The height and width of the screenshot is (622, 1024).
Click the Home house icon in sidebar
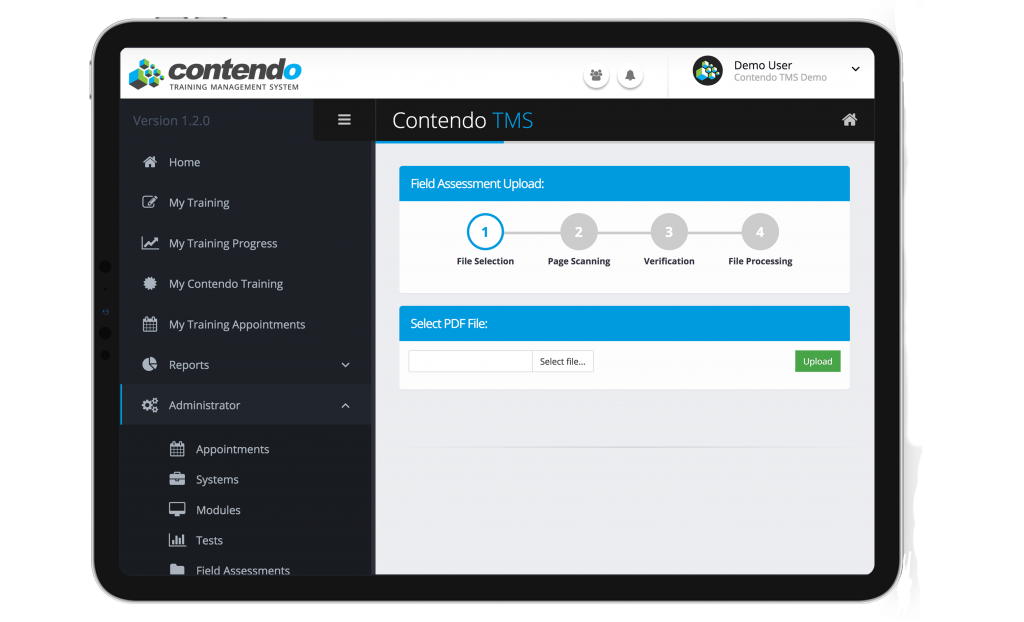[x=150, y=162]
